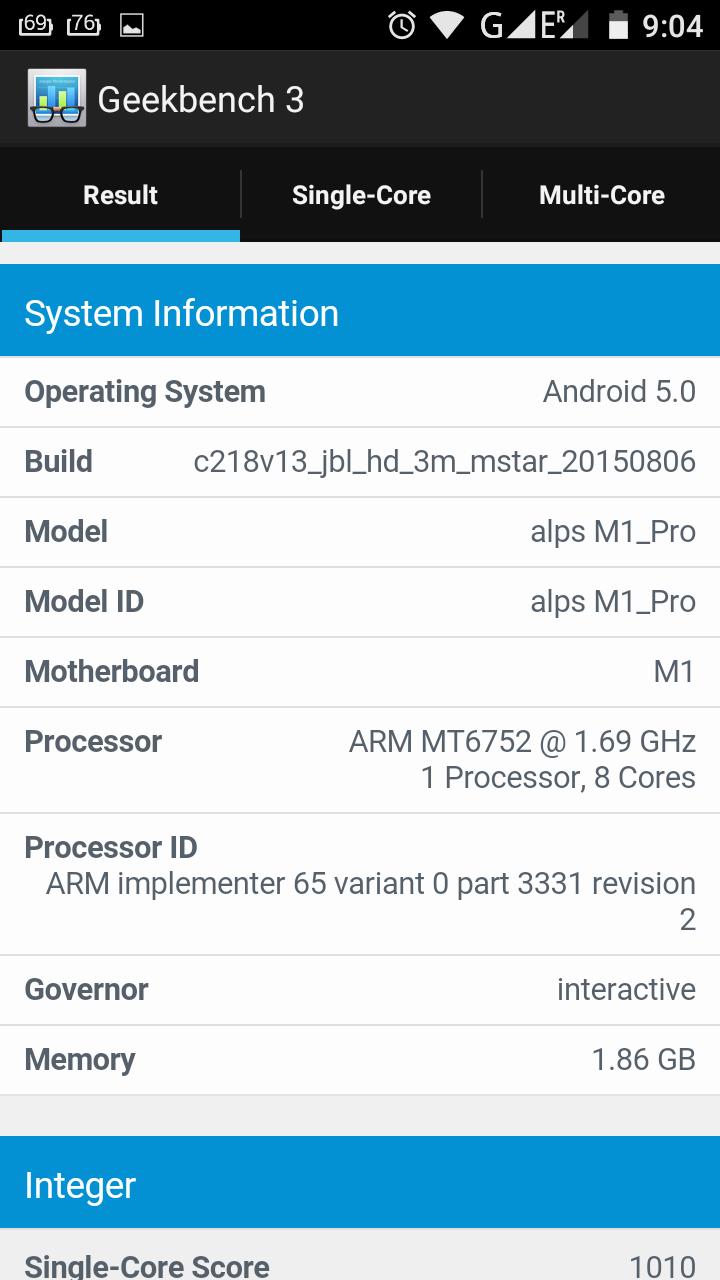Tap the Wi-Fi signal status icon
Image resolution: width=720 pixels, height=1280 pixels.
[x=447, y=25]
